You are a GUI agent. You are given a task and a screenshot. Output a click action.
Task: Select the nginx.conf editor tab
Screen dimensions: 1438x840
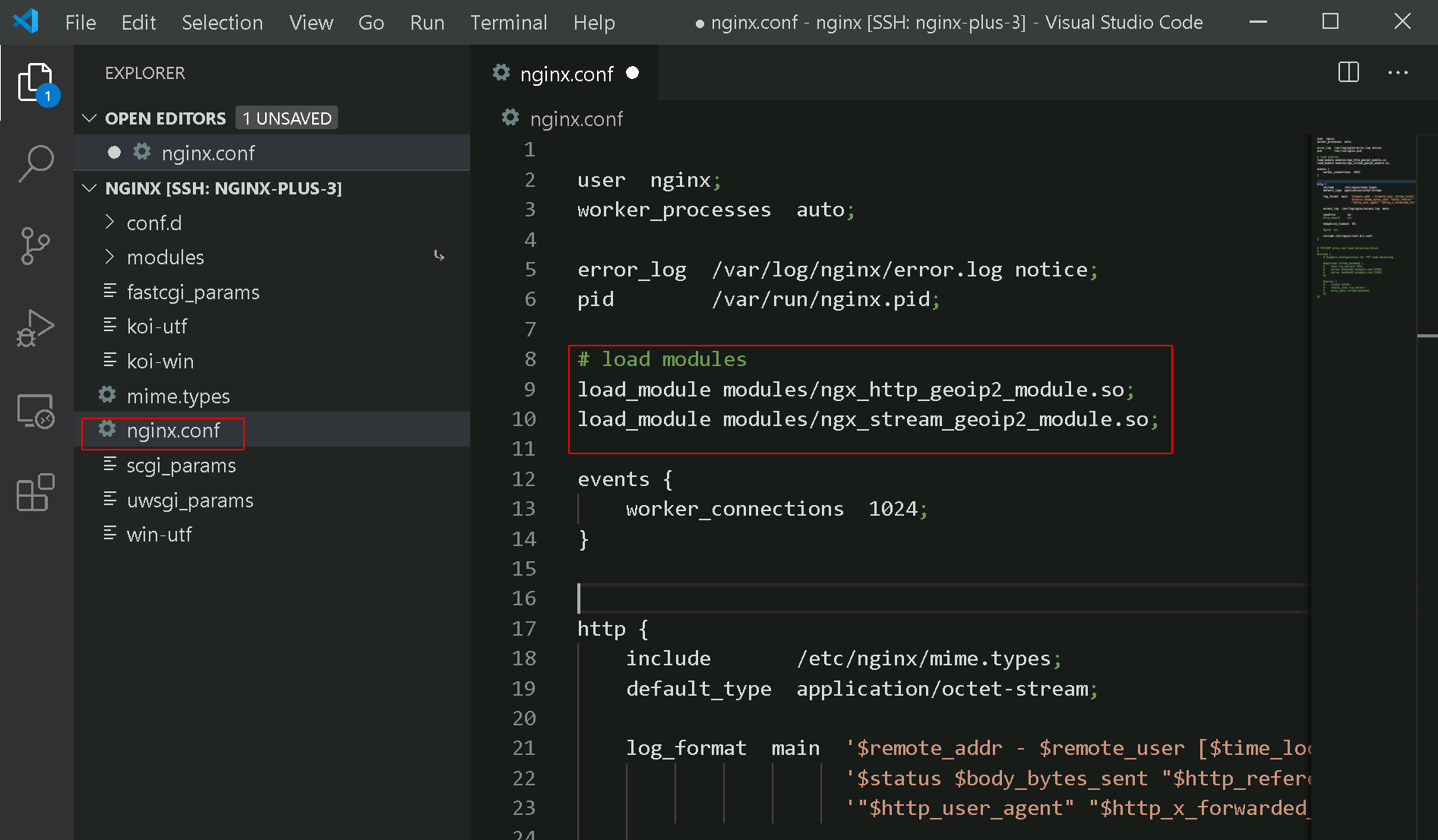pyautogui.click(x=564, y=73)
